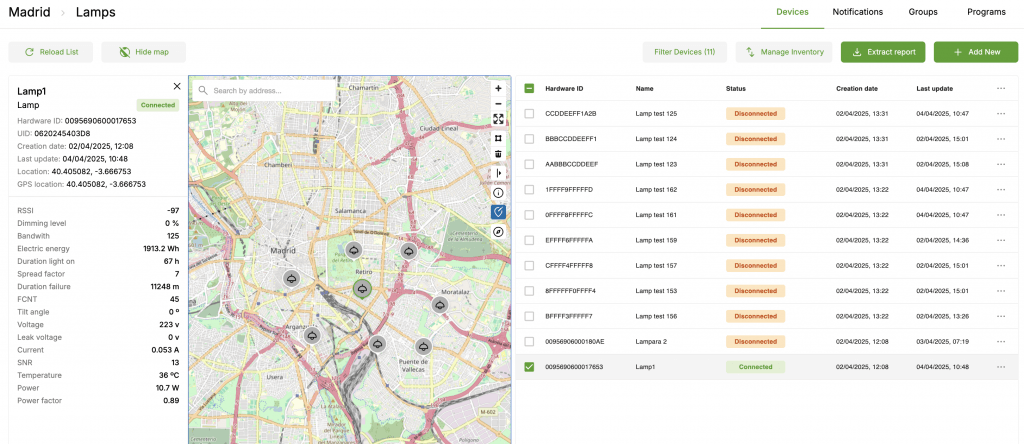The width and height of the screenshot is (1024, 444).
Task: Open more options for Lamp test 125
Action: [x=1000, y=114]
